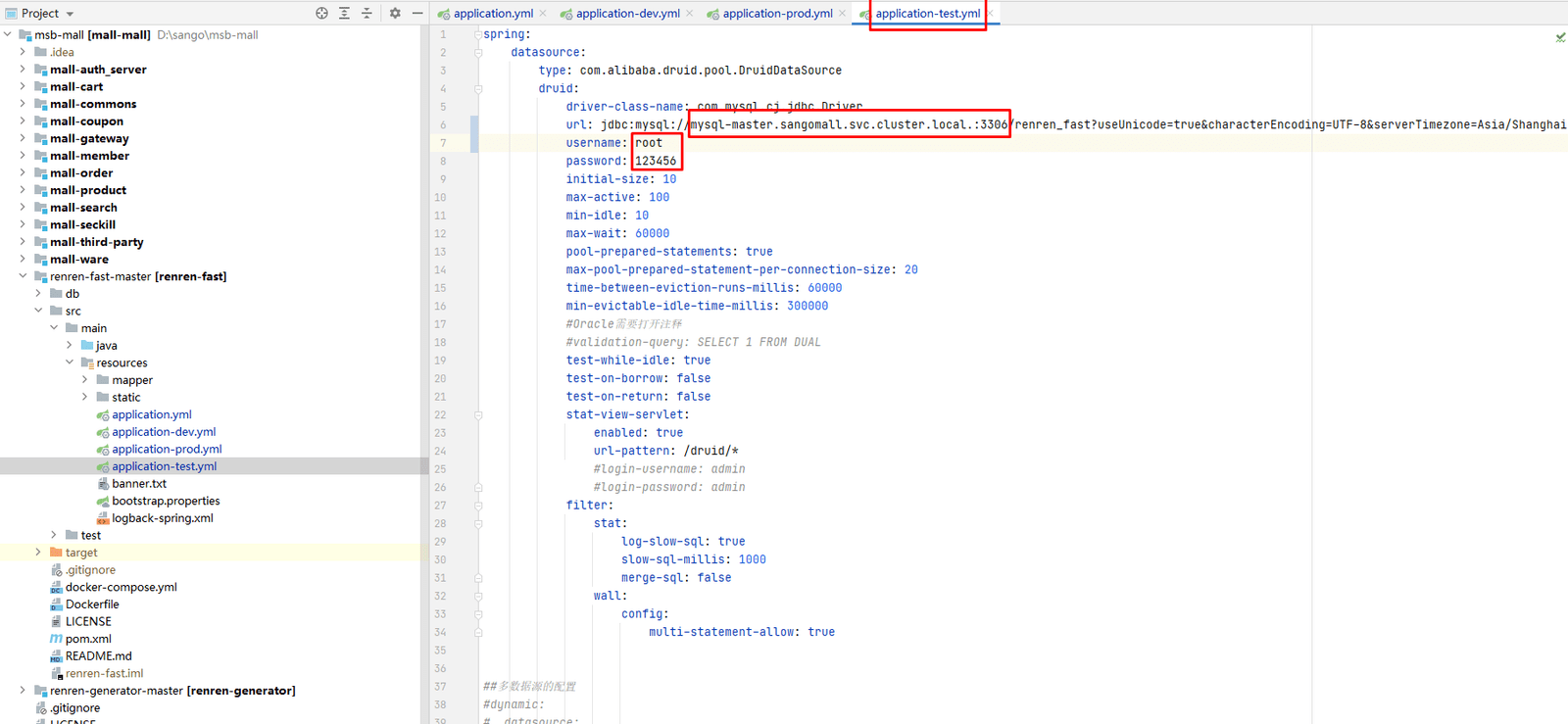
Task: Fold the stat-view-servlet block at line 22
Action: 478,414
